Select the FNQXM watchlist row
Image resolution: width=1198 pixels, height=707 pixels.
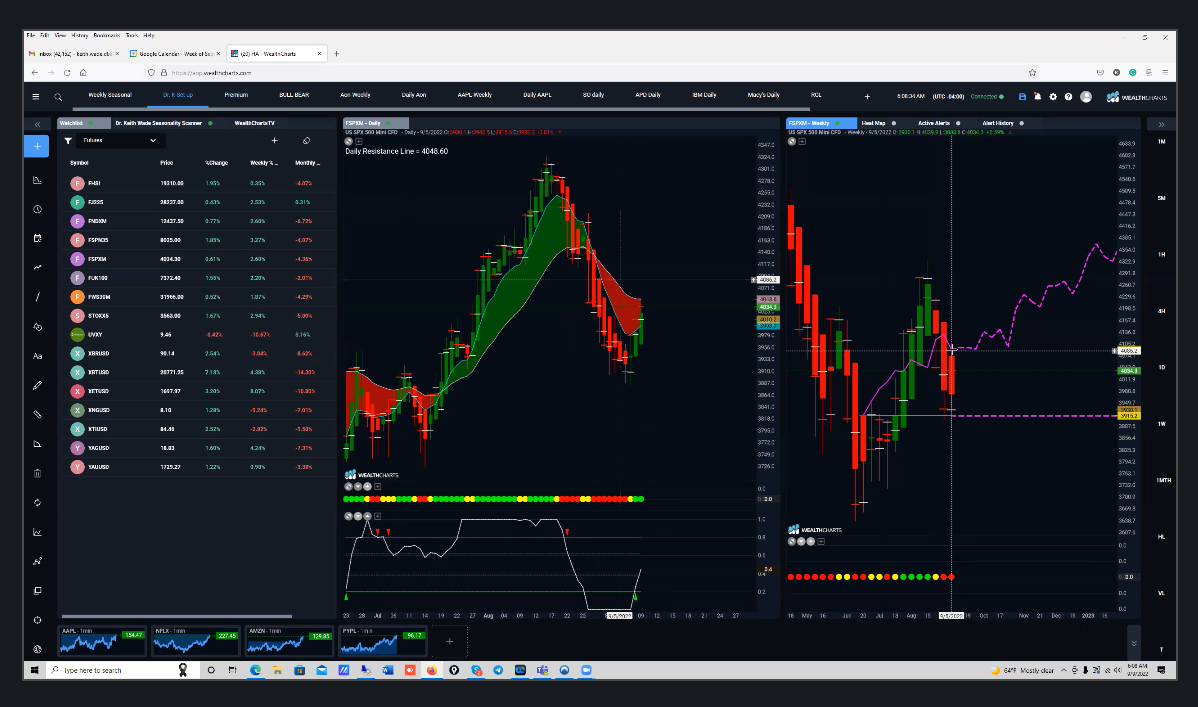[x=199, y=221]
